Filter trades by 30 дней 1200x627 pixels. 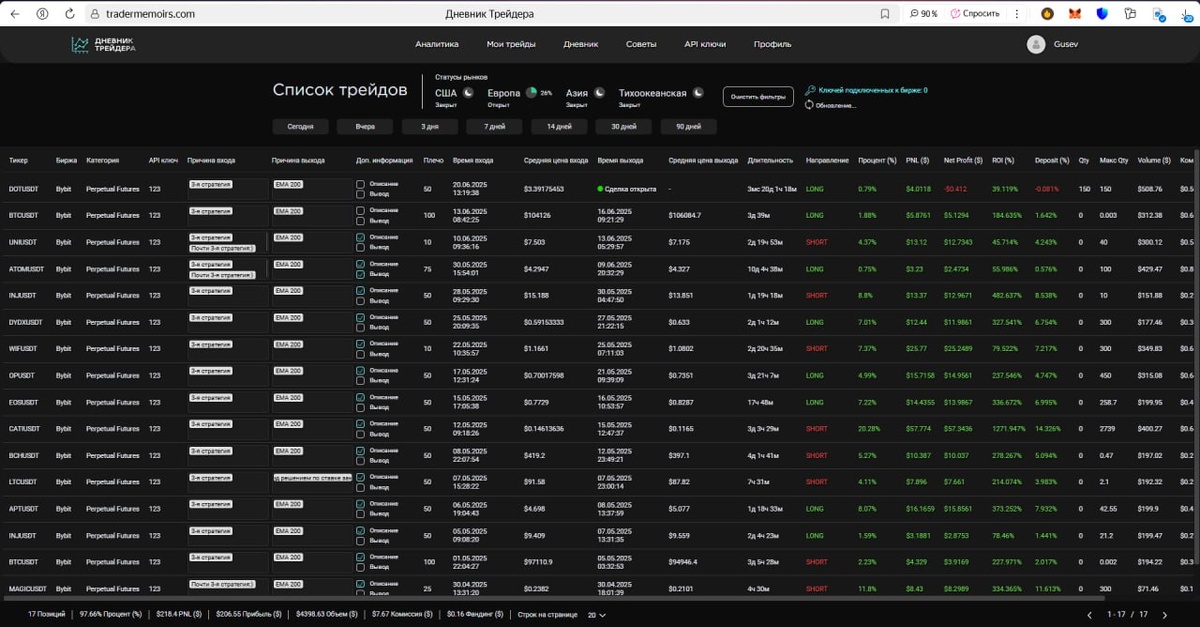pos(624,127)
